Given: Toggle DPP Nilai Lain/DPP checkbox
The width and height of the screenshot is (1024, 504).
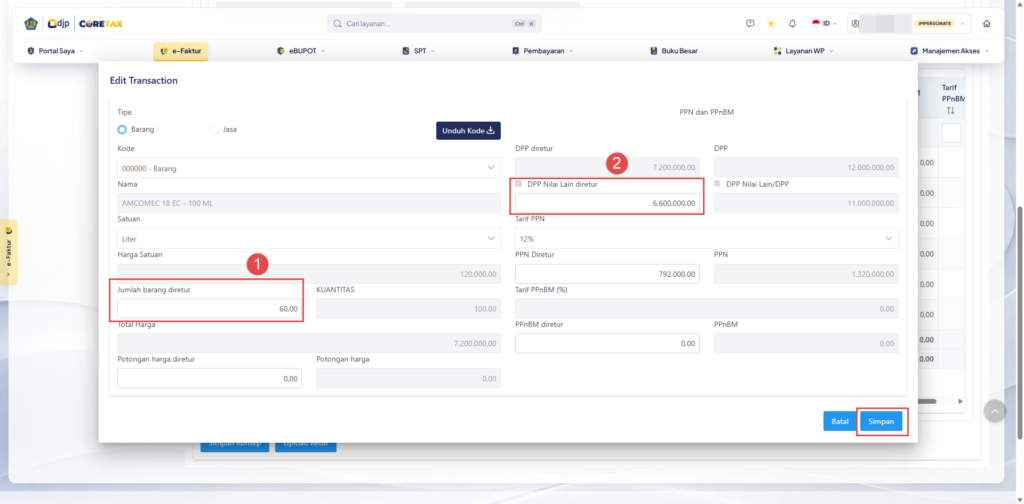Looking at the screenshot, I should point(718,184).
